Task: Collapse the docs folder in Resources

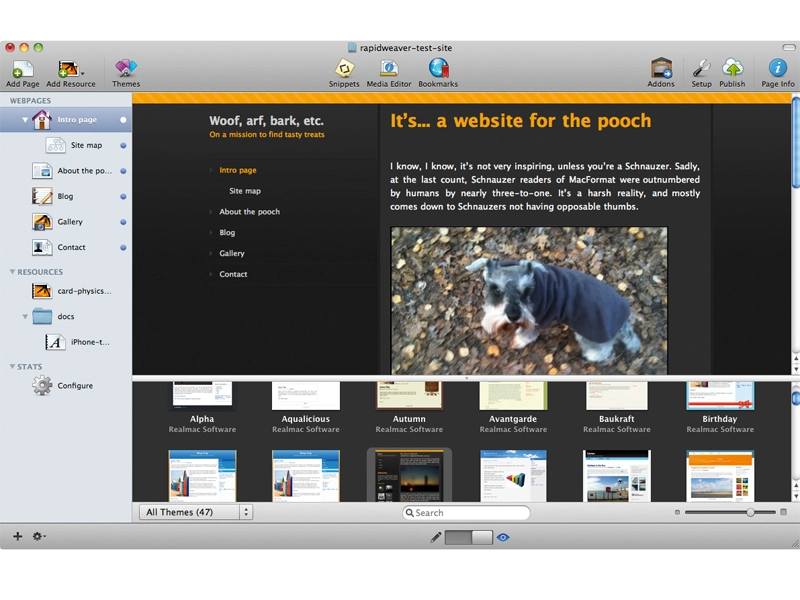Action: (x=24, y=316)
